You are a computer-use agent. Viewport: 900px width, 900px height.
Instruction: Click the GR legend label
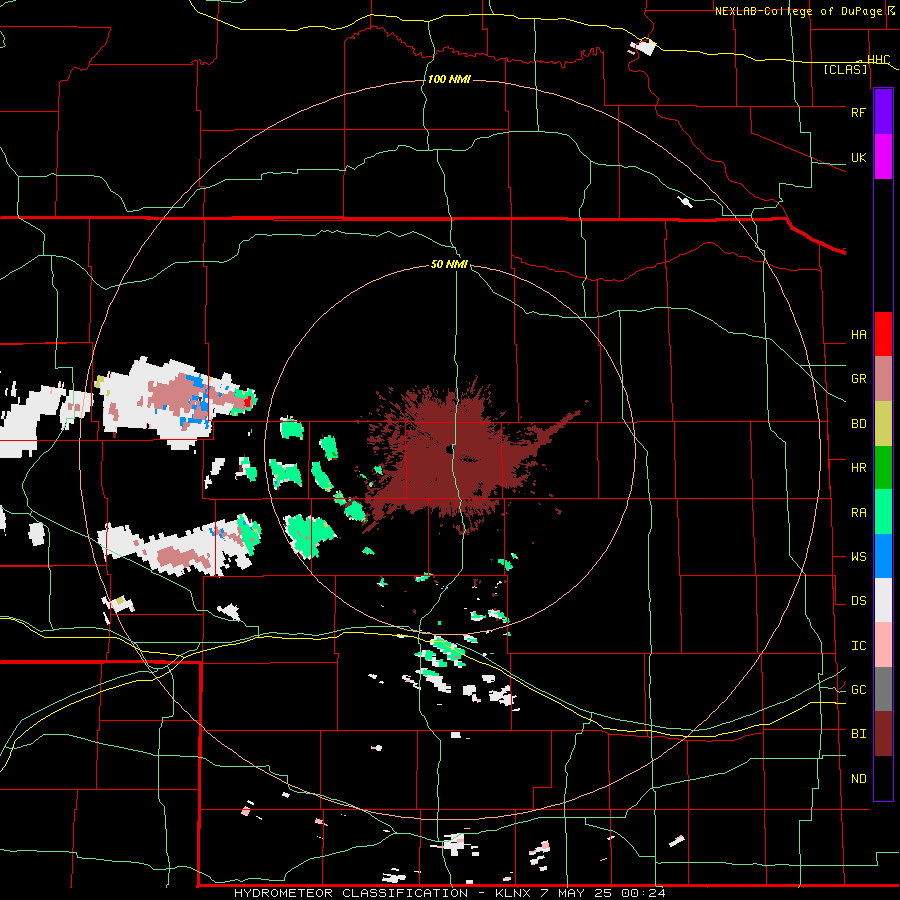(858, 379)
